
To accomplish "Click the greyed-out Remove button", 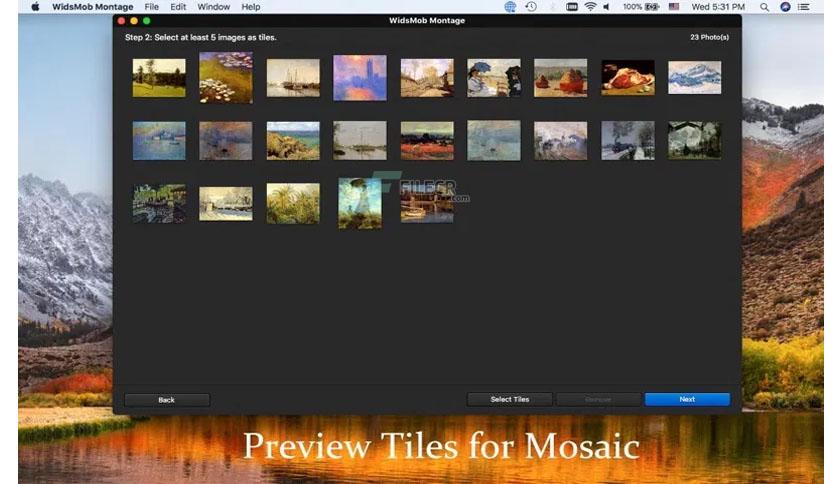I will (598, 399).
